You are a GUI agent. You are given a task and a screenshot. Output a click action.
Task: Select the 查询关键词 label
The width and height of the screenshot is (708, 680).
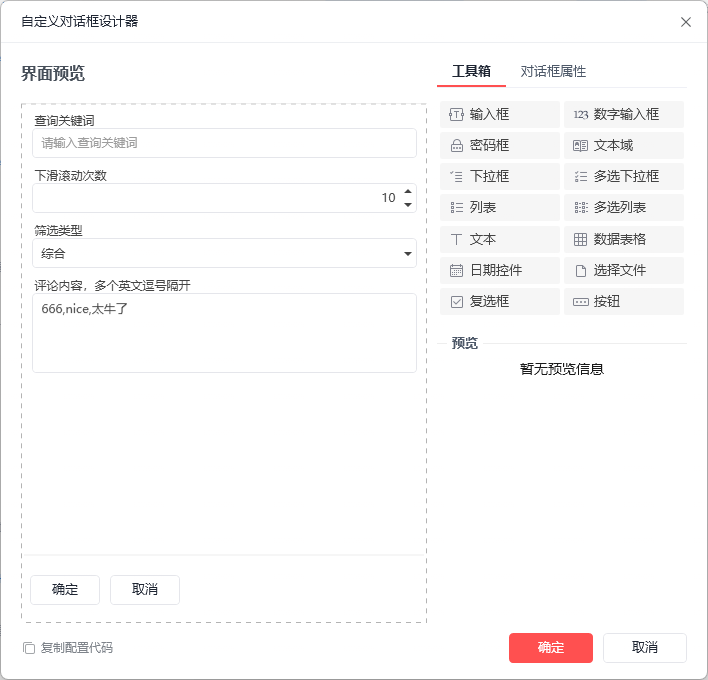pyautogui.click(x=65, y=121)
